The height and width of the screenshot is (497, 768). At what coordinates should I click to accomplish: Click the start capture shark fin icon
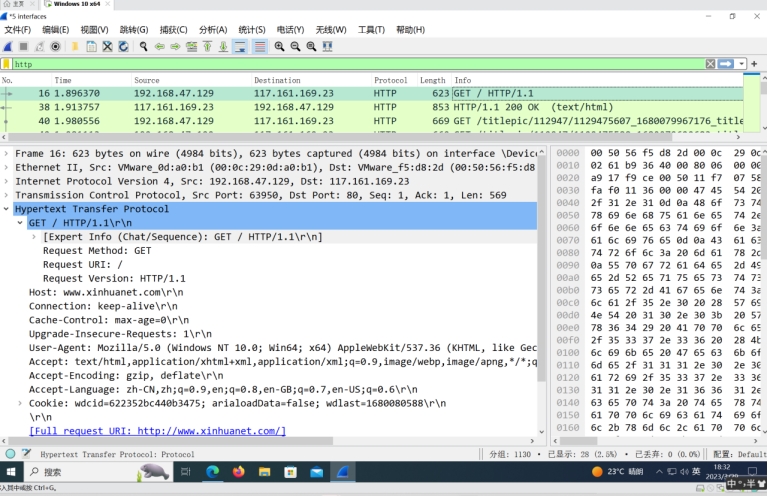(8, 46)
